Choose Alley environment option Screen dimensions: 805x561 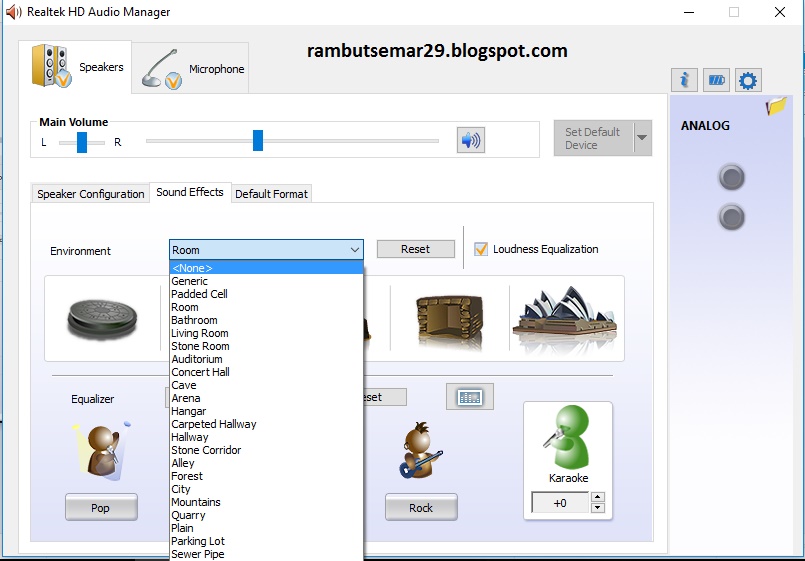pos(266,463)
